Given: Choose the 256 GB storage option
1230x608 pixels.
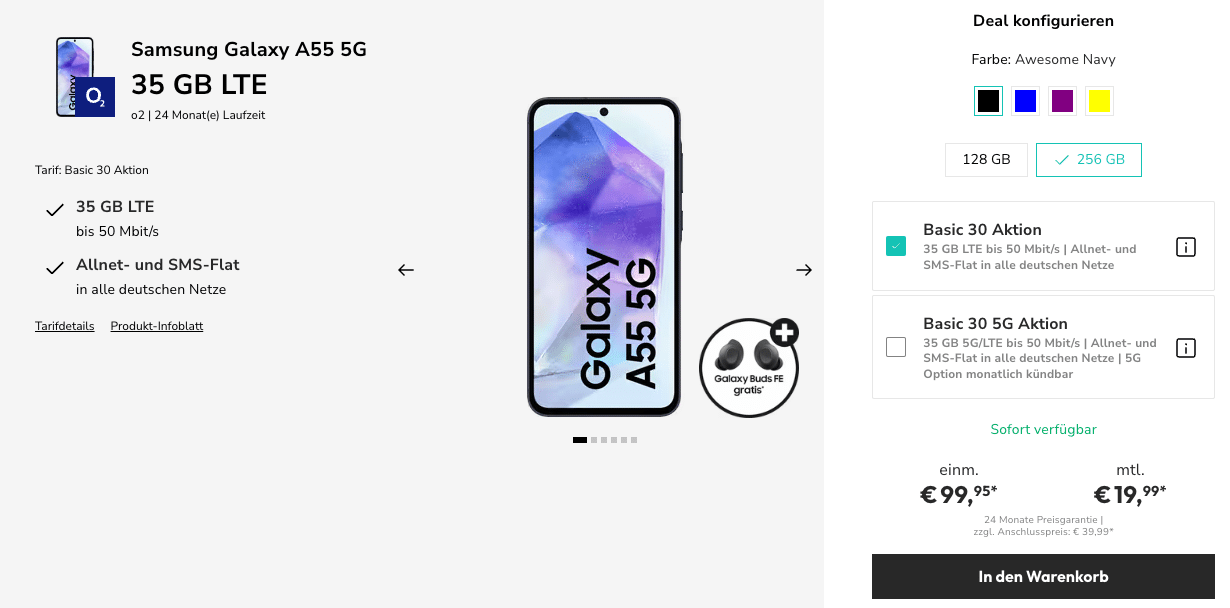Looking at the screenshot, I should tap(1089, 160).
